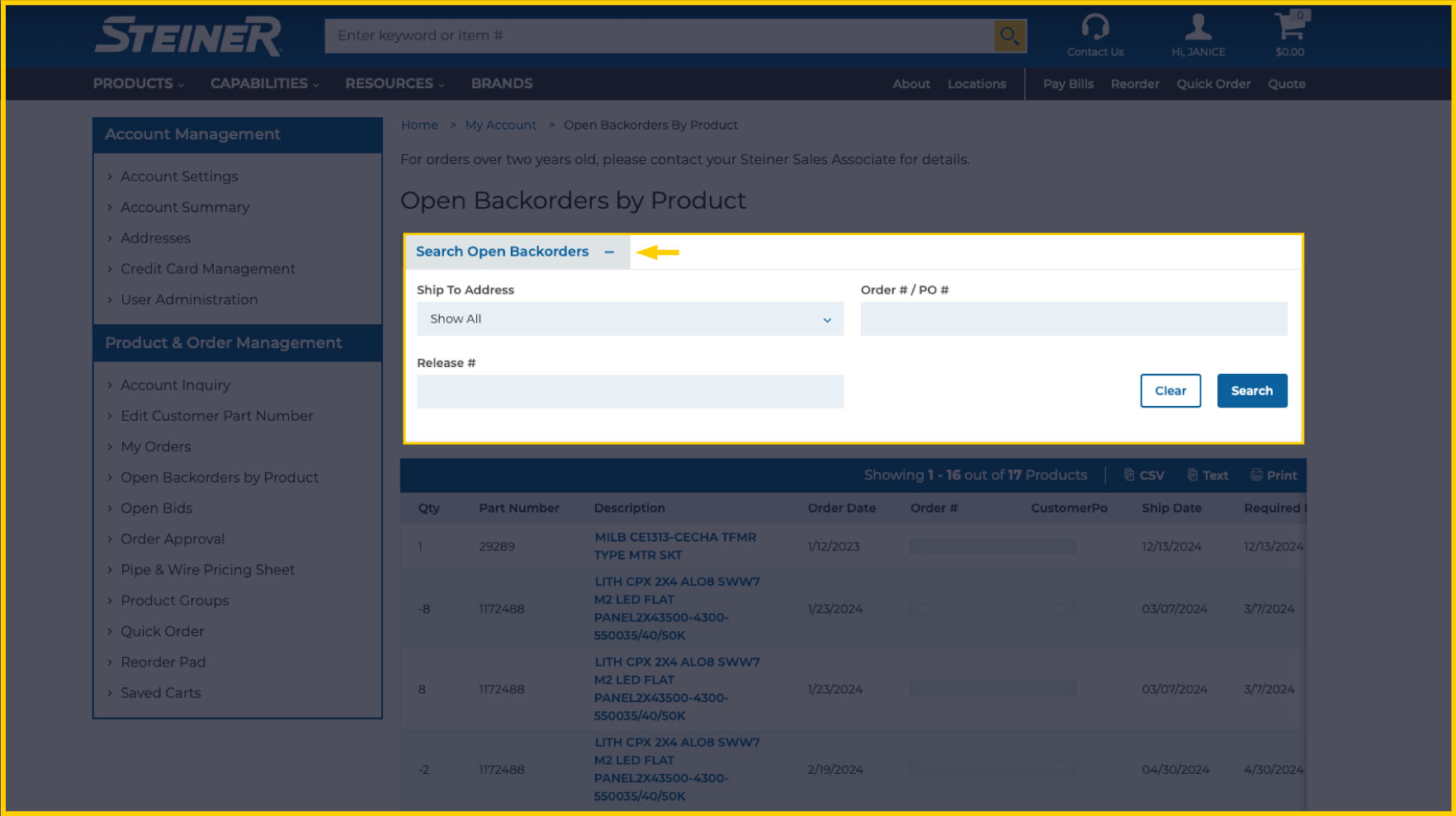Click the Steiner logo

188,36
